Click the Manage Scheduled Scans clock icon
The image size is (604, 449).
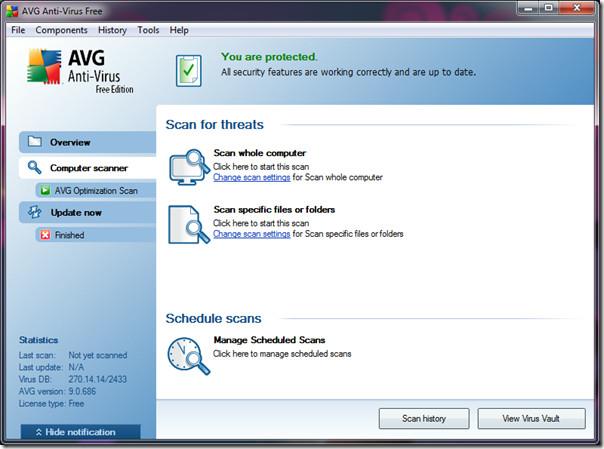(x=189, y=356)
